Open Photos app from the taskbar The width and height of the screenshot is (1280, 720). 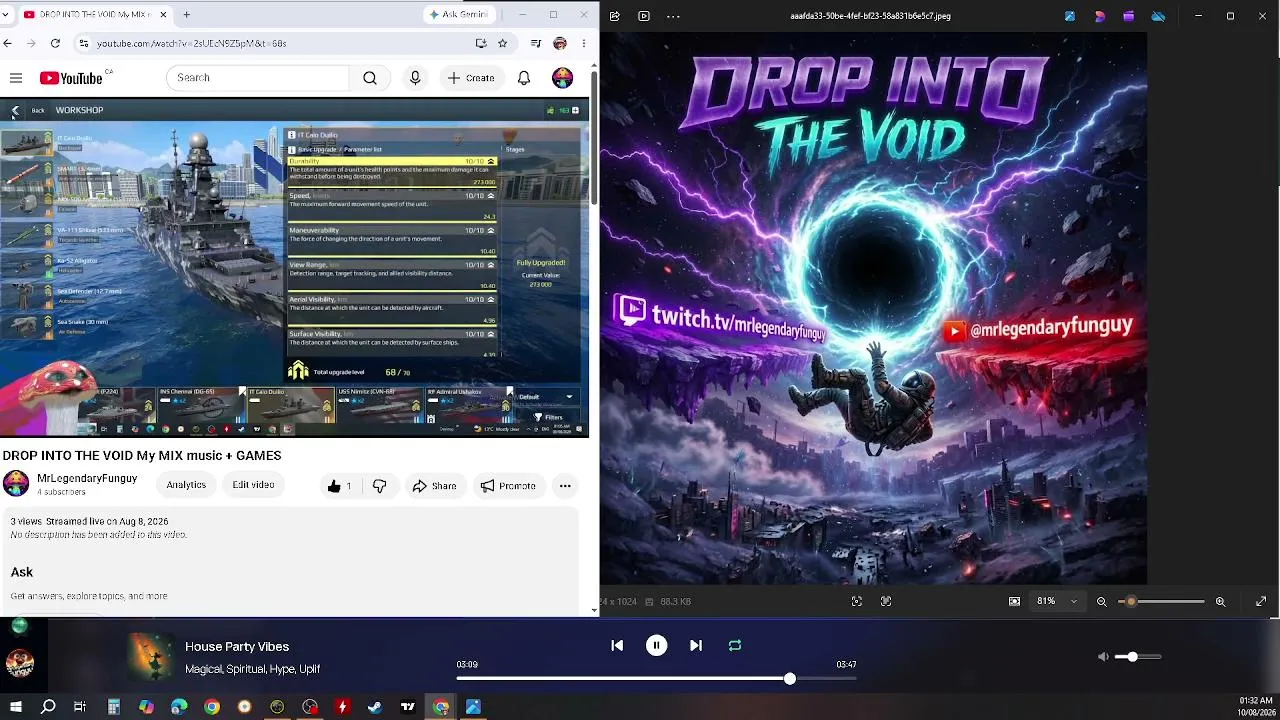(x=473, y=707)
